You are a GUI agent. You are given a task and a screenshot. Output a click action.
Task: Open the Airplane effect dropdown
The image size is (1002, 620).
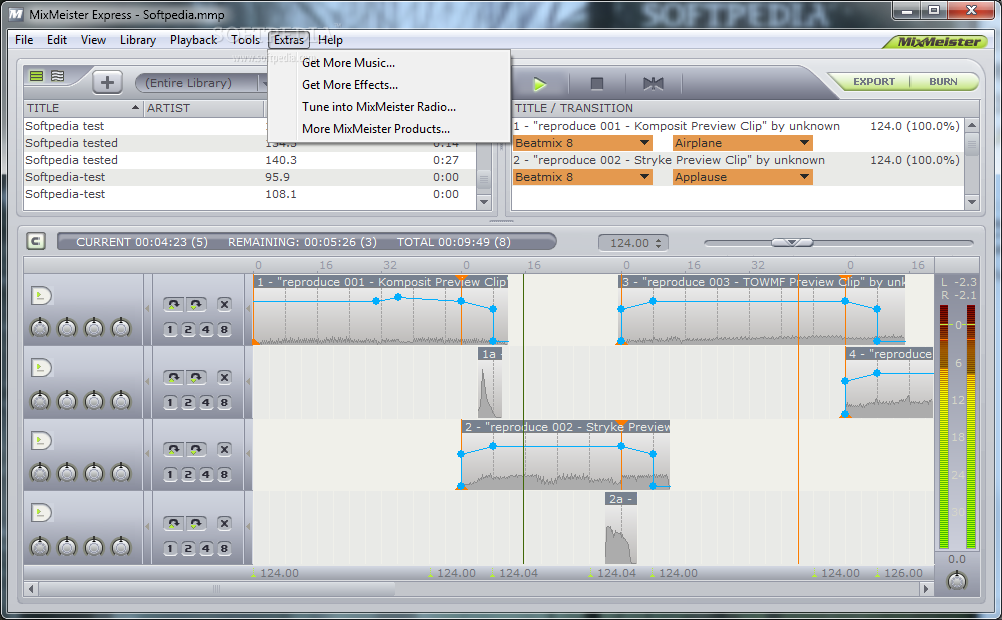tap(743, 143)
